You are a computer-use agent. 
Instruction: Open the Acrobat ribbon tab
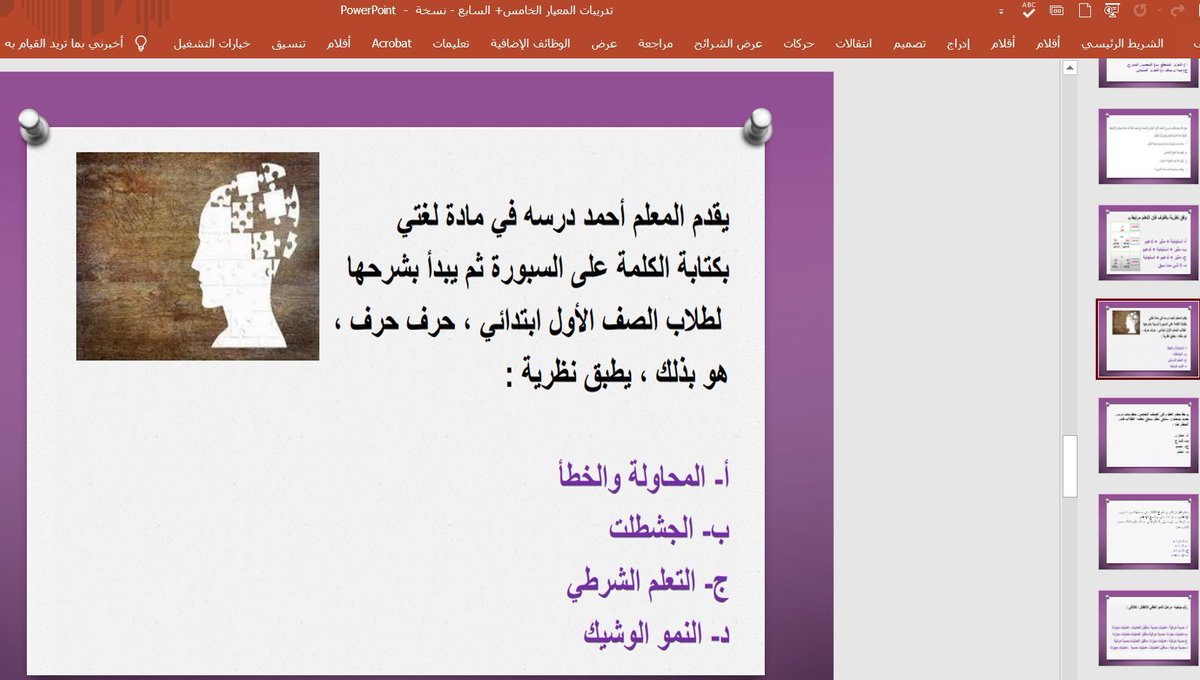[391, 44]
